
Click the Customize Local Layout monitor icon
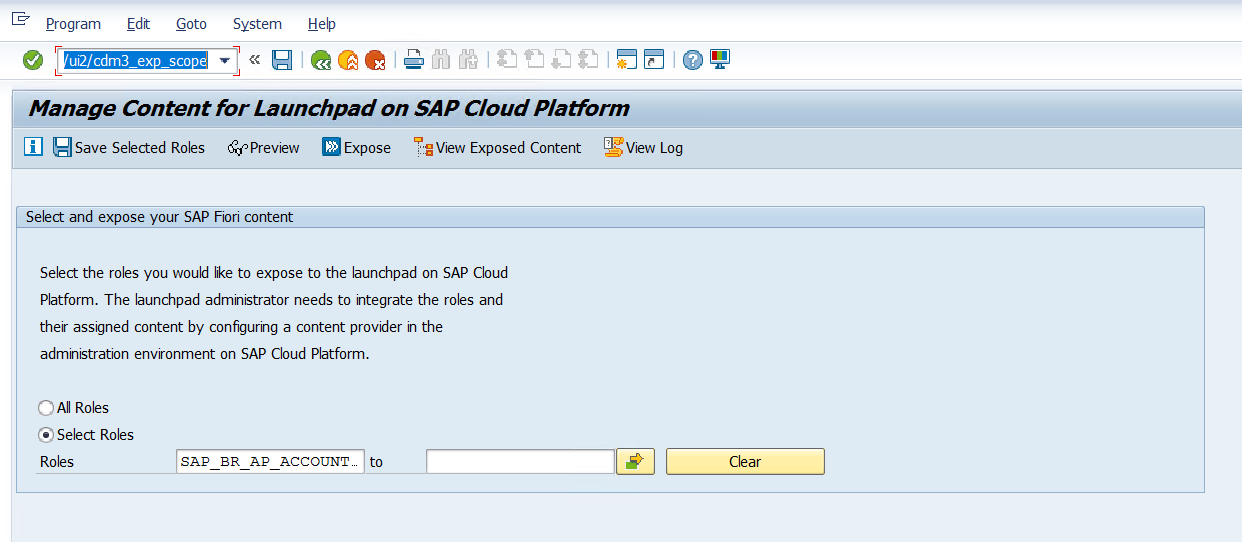720,60
